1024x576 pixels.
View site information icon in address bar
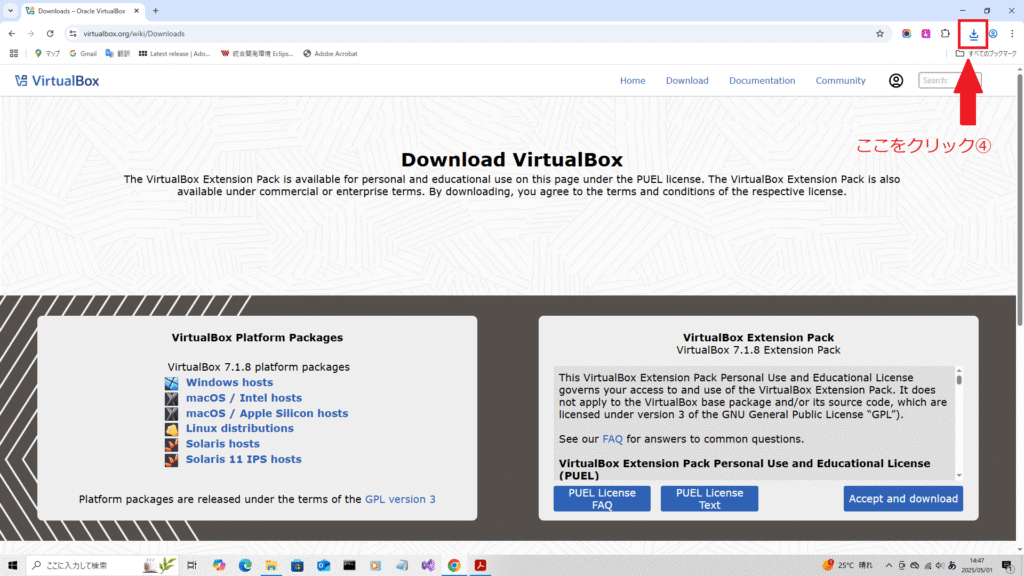(x=72, y=34)
